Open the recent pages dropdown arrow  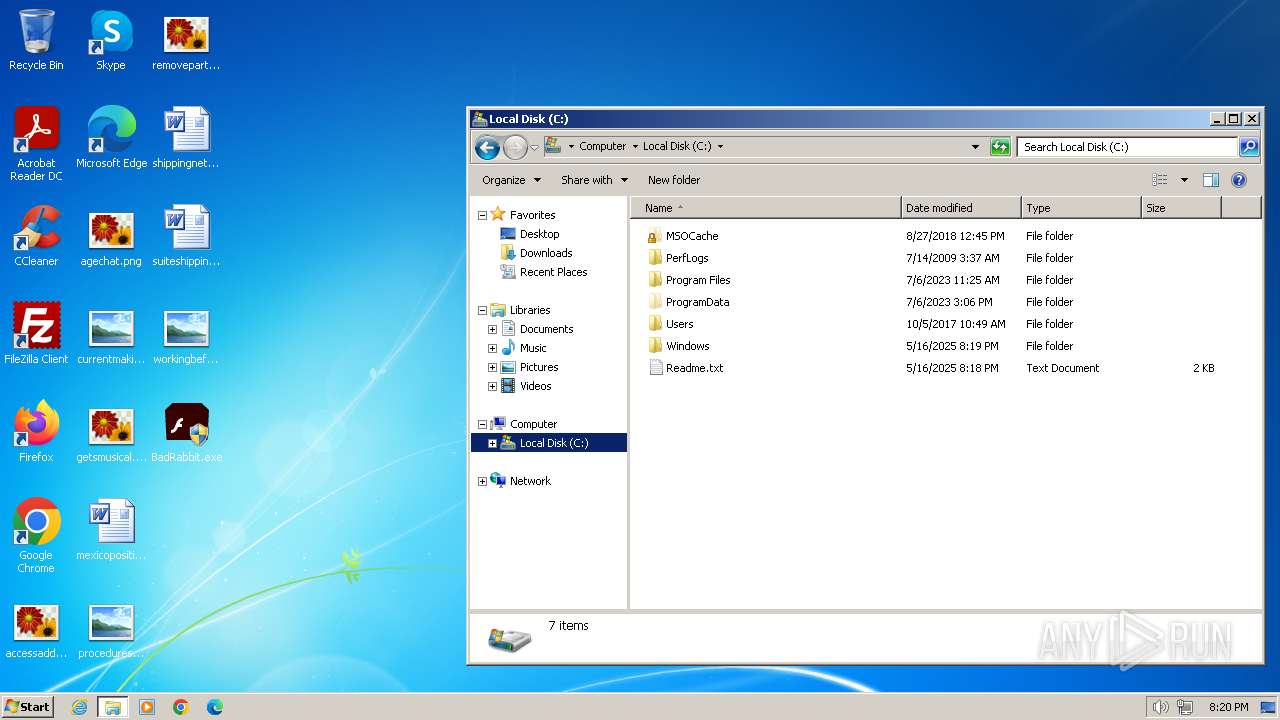[x=534, y=147]
